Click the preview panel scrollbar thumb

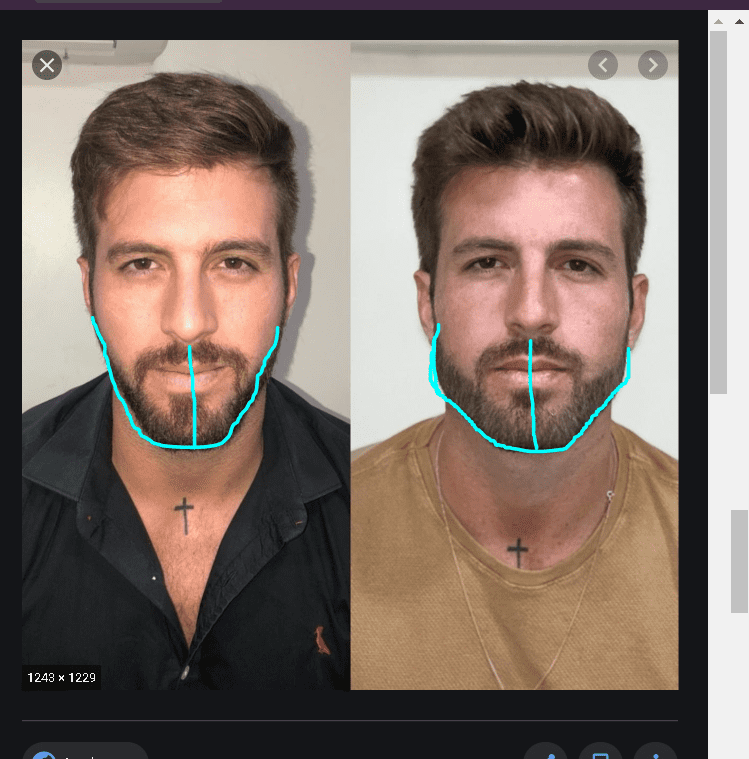pyautogui.click(x=718, y=210)
